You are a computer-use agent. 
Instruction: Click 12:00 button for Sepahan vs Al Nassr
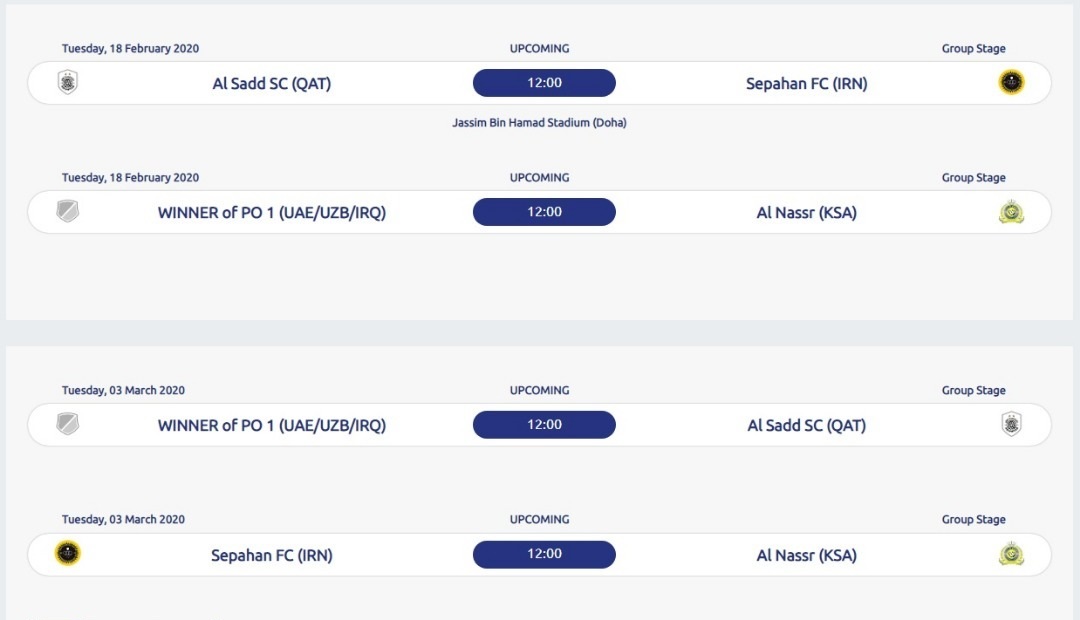(x=544, y=554)
